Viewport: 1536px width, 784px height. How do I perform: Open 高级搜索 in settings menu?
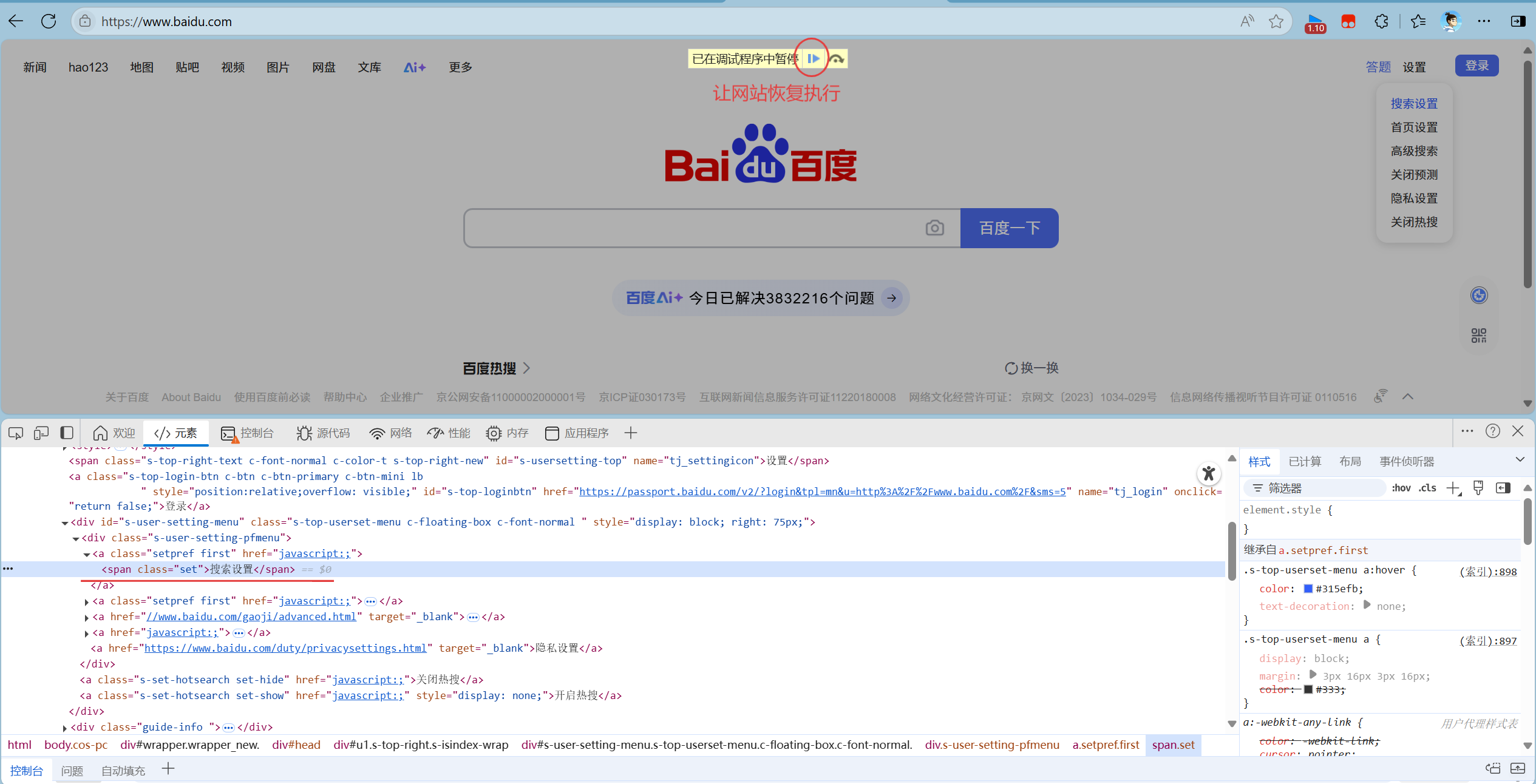[1414, 151]
